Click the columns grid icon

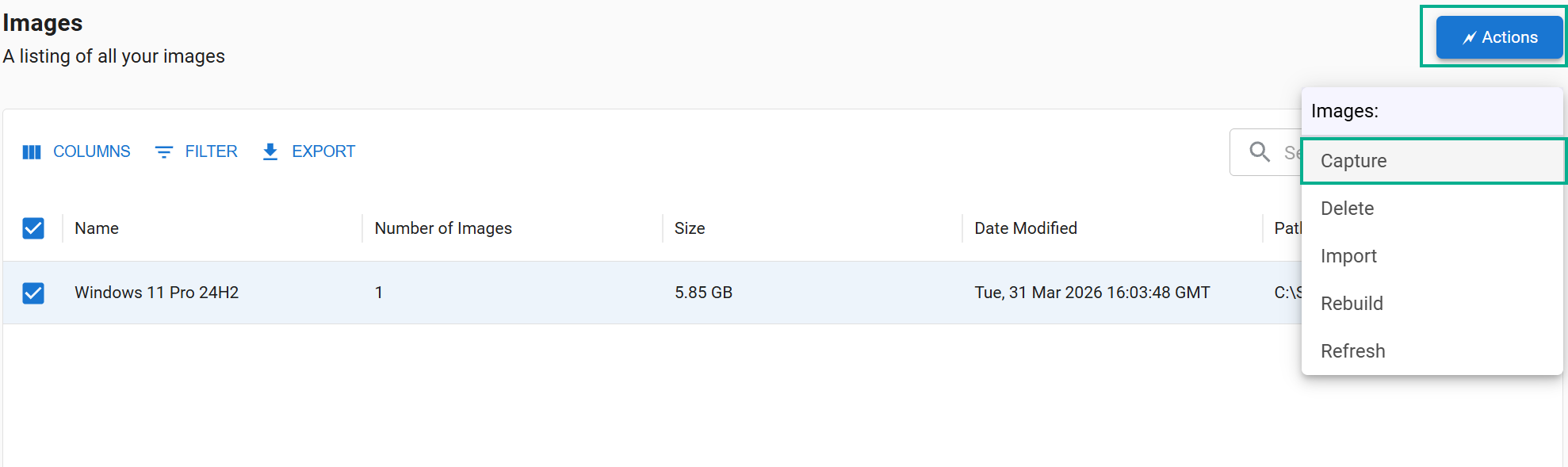[32, 152]
